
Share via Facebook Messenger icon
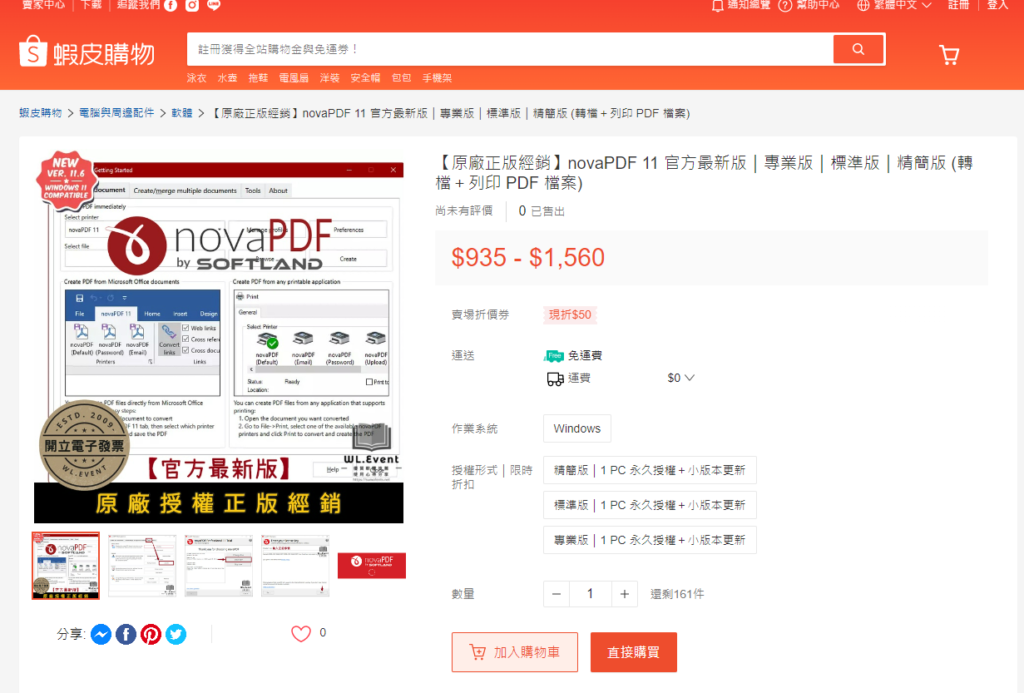[x=101, y=634]
